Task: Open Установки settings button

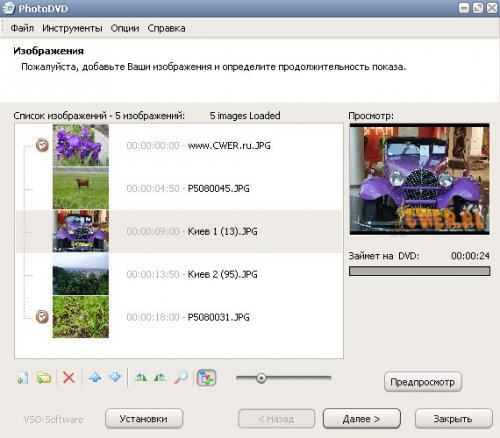Action: (144, 419)
